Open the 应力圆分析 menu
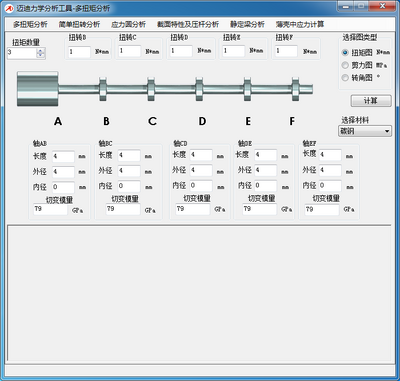 [x=128, y=24]
